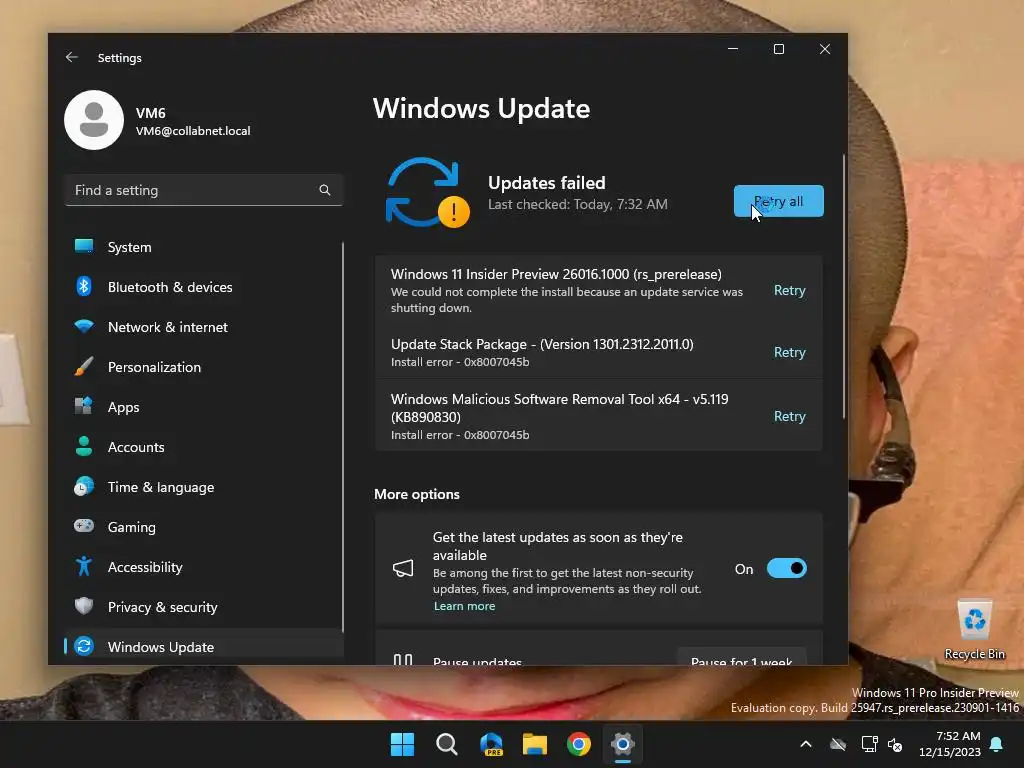Open Personalization settings page

coord(204,366)
